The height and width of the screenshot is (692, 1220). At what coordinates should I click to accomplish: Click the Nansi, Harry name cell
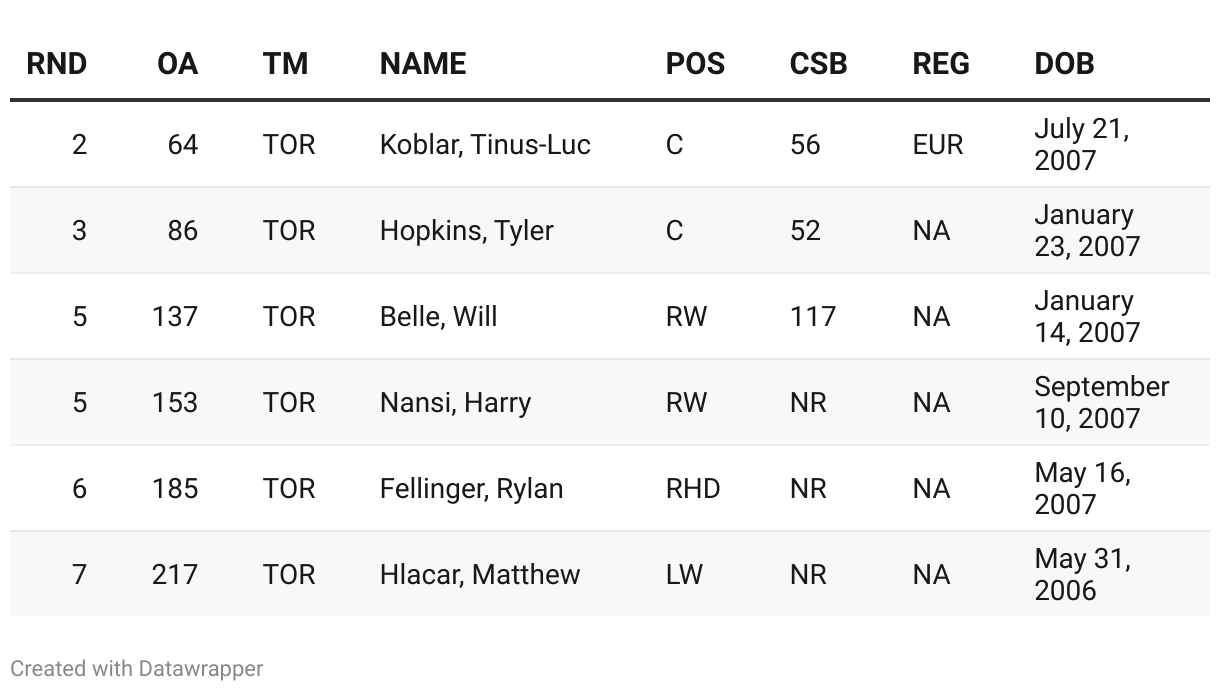point(455,403)
